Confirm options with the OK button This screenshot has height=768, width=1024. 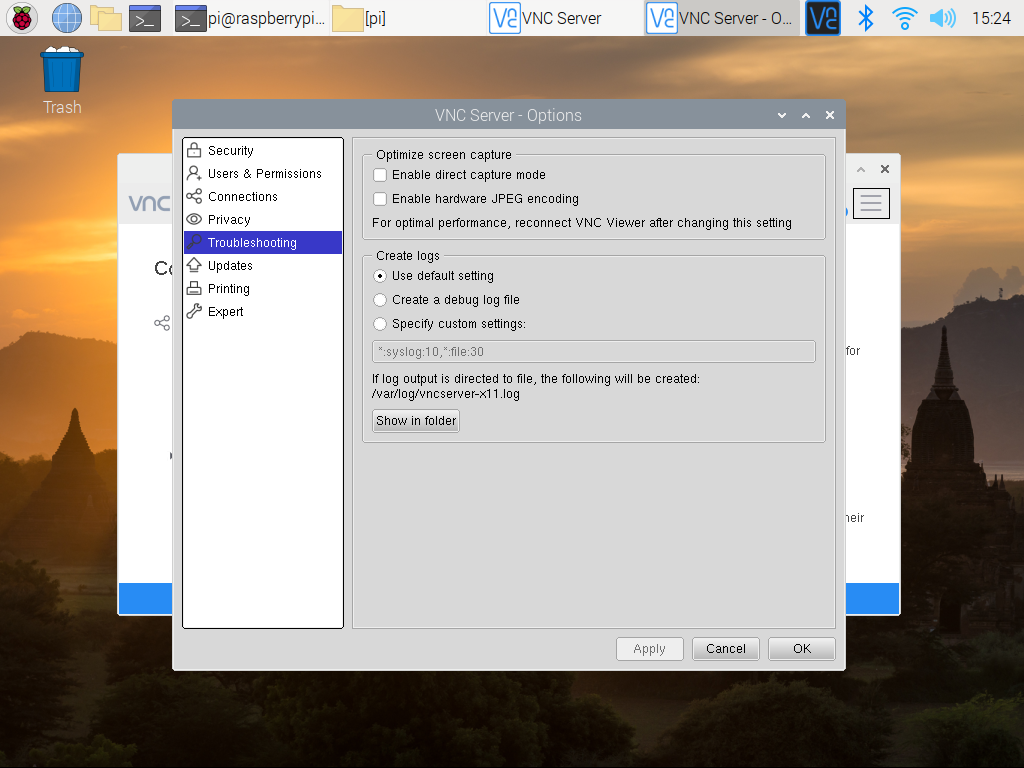click(x=802, y=648)
